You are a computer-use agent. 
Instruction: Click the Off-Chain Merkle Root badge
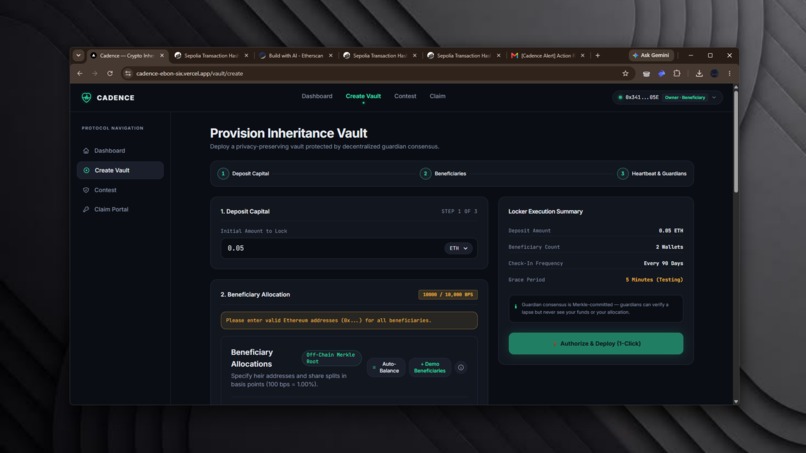[x=332, y=358]
